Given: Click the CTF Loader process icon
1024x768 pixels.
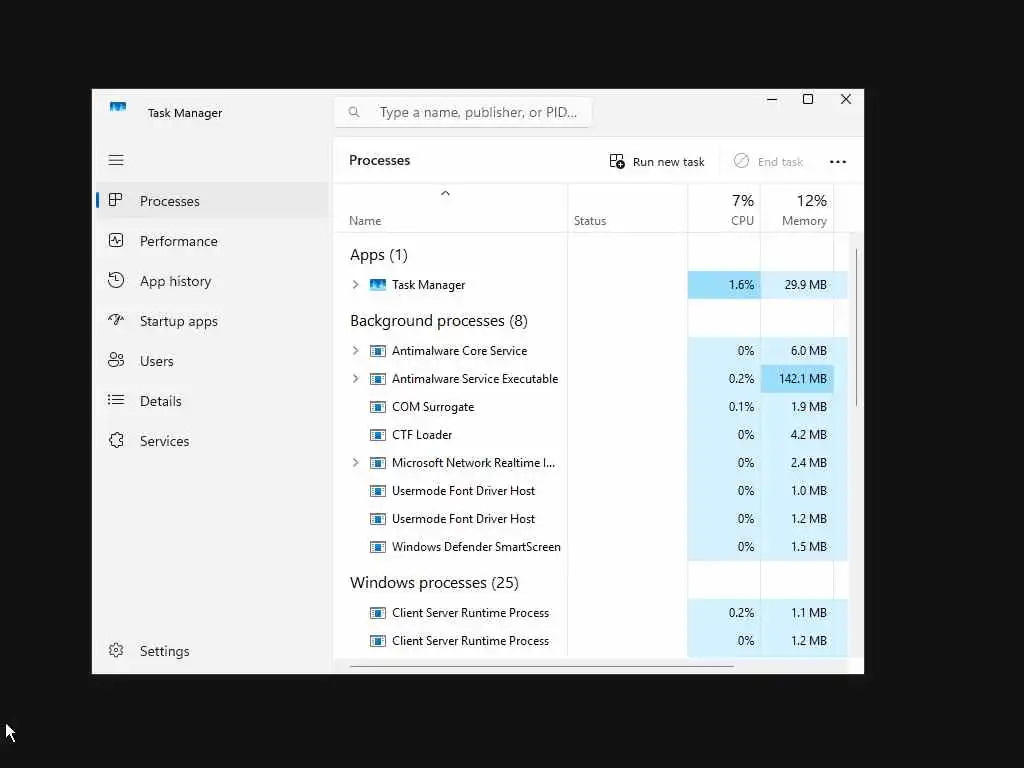Looking at the screenshot, I should point(378,435).
